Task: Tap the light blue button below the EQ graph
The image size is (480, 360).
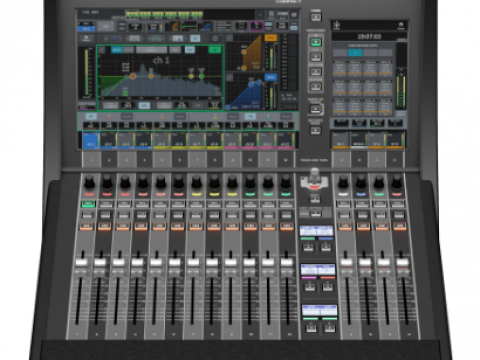Action: point(144,106)
